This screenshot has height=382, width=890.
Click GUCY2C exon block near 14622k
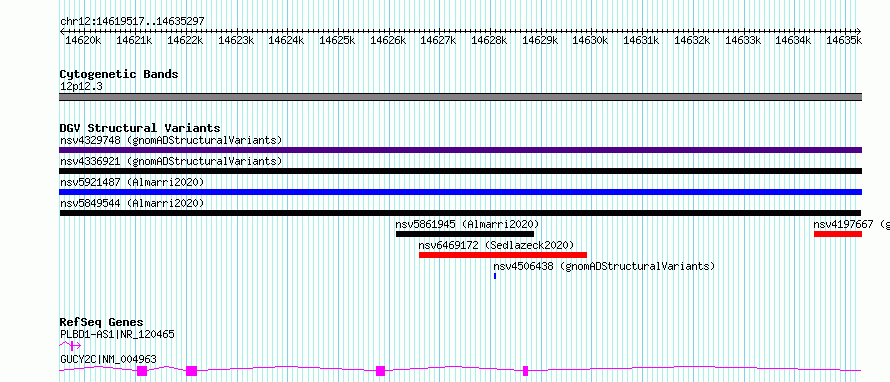pyautogui.click(x=191, y=371)
